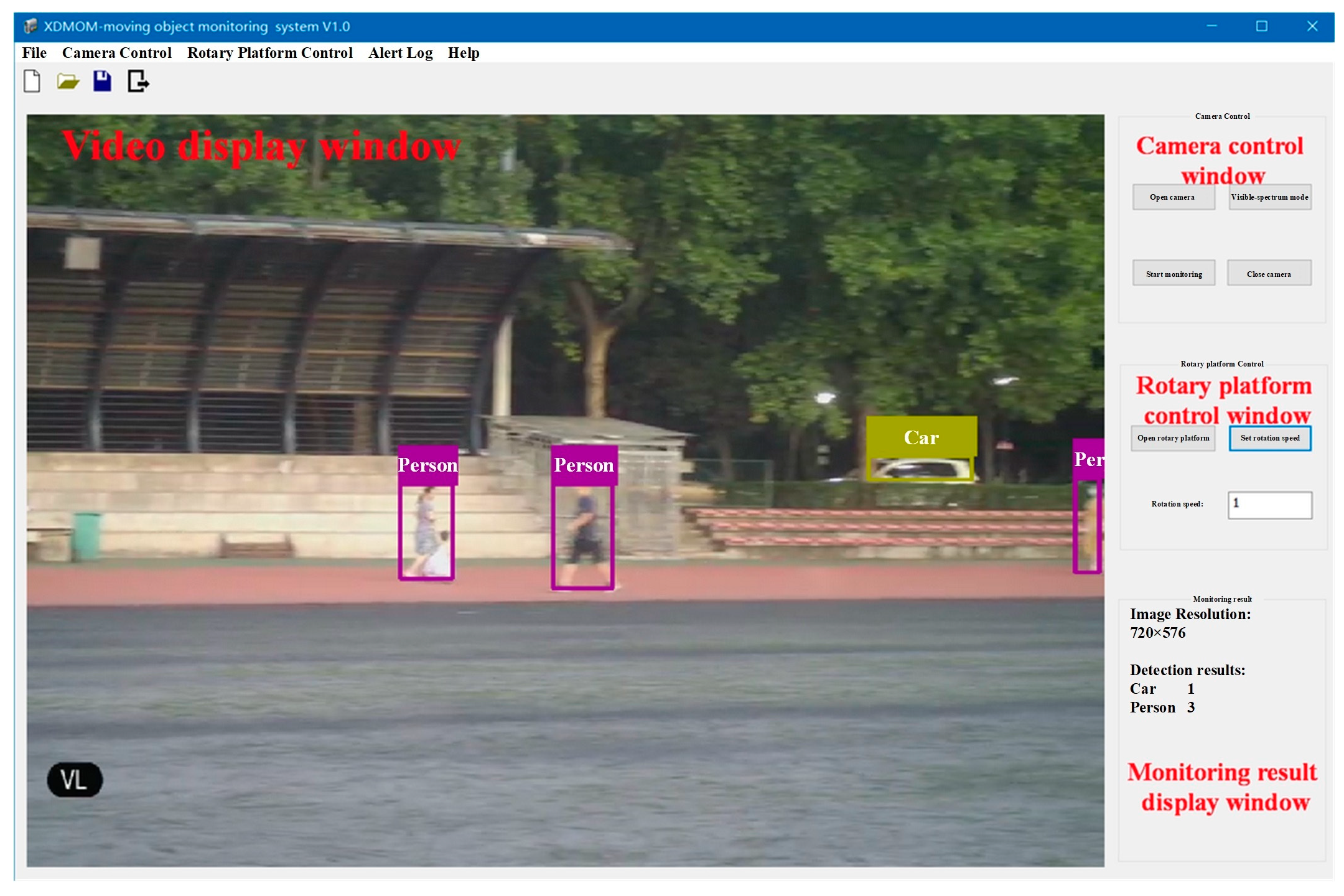Viewport: 1344px width, 896px height.
Task: Click the Rotation speed input field
Action: (1269, 505)
